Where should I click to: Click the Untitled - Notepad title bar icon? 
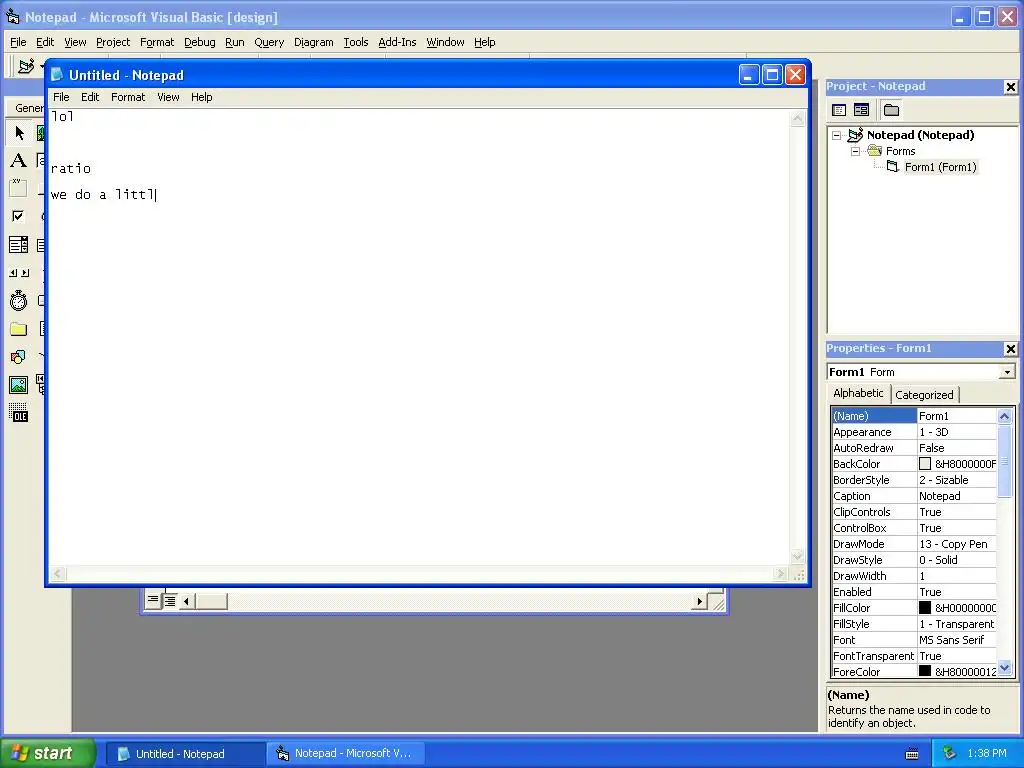coord(57,75)
